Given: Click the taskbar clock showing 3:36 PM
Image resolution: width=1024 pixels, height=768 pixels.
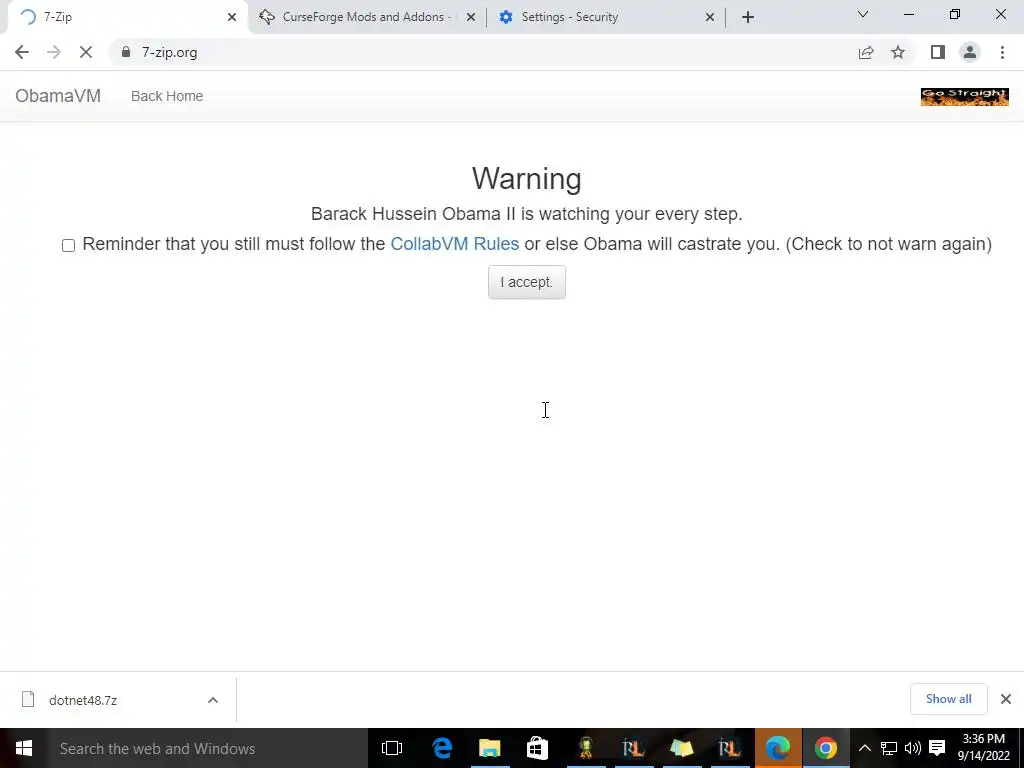Looking at the screenshot, I should pos(984,748).
